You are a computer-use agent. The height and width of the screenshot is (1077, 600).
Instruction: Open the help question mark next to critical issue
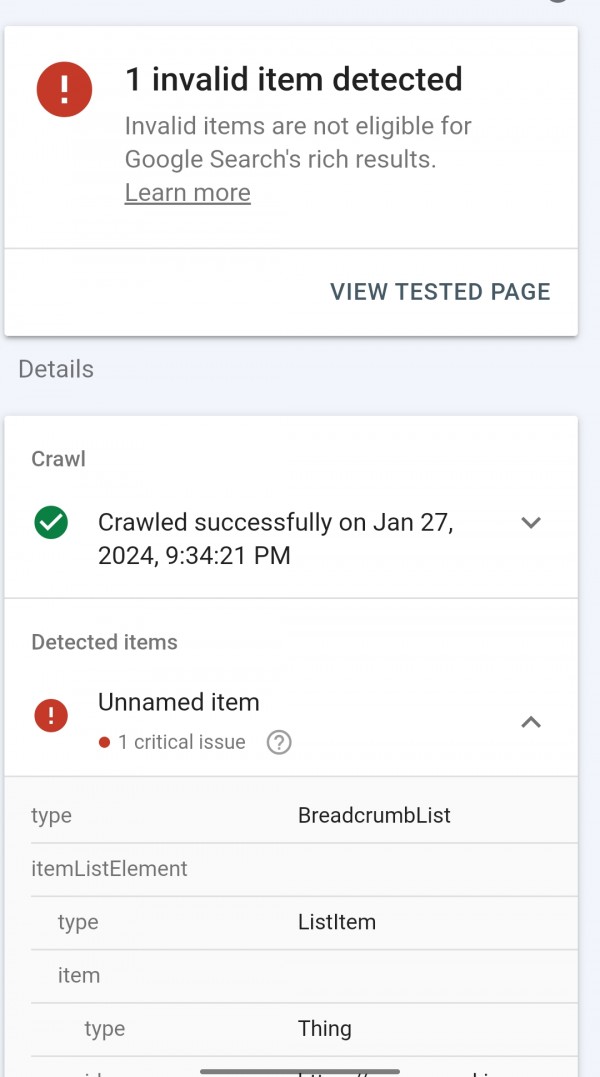coord(279,742)
